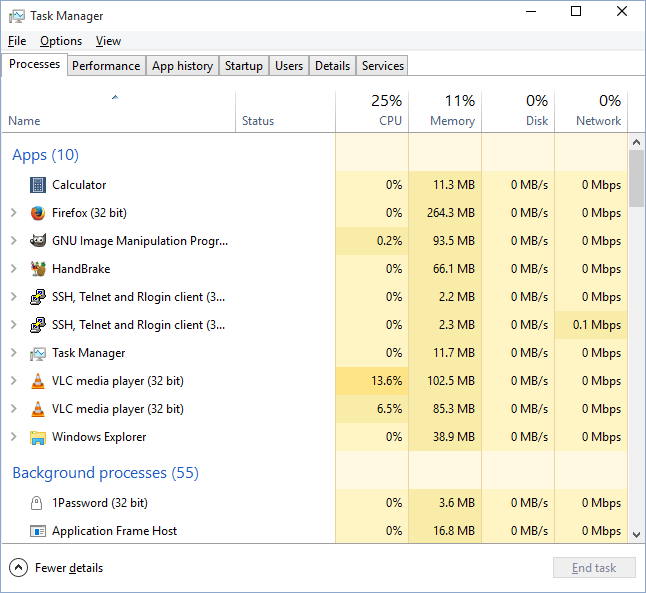Expand the Firefox (32 bit) process group
Screen dimensions: 646x593
click(x=14, y=213)
